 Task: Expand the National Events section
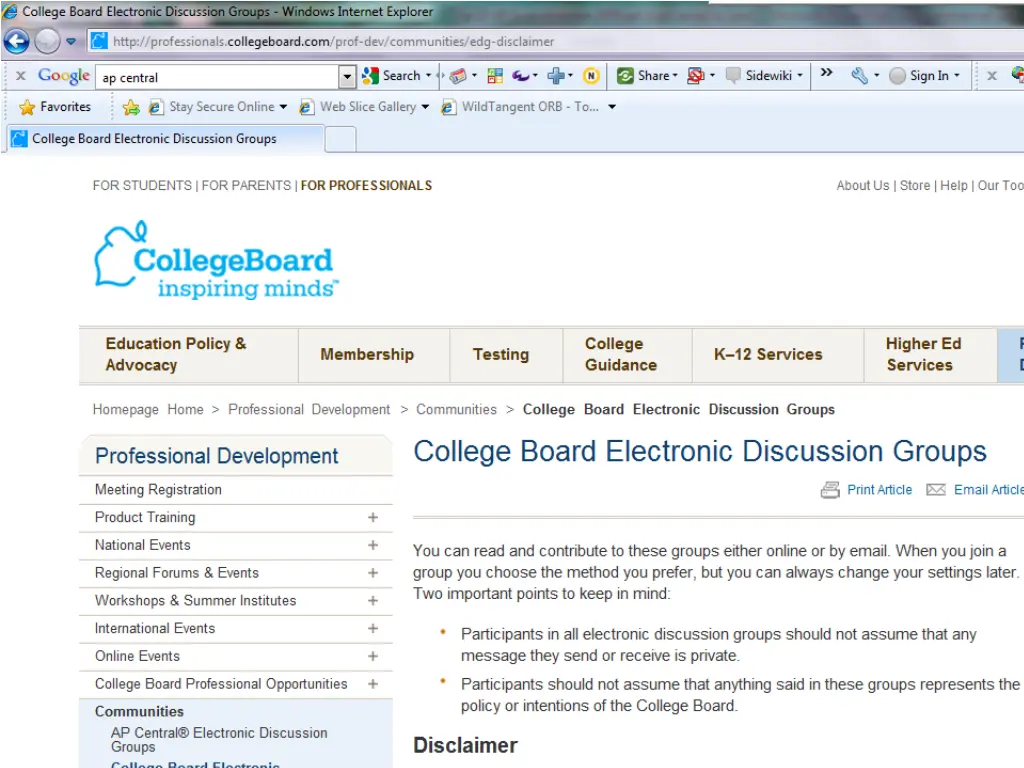pyautogui.click(x=373, y=545)
